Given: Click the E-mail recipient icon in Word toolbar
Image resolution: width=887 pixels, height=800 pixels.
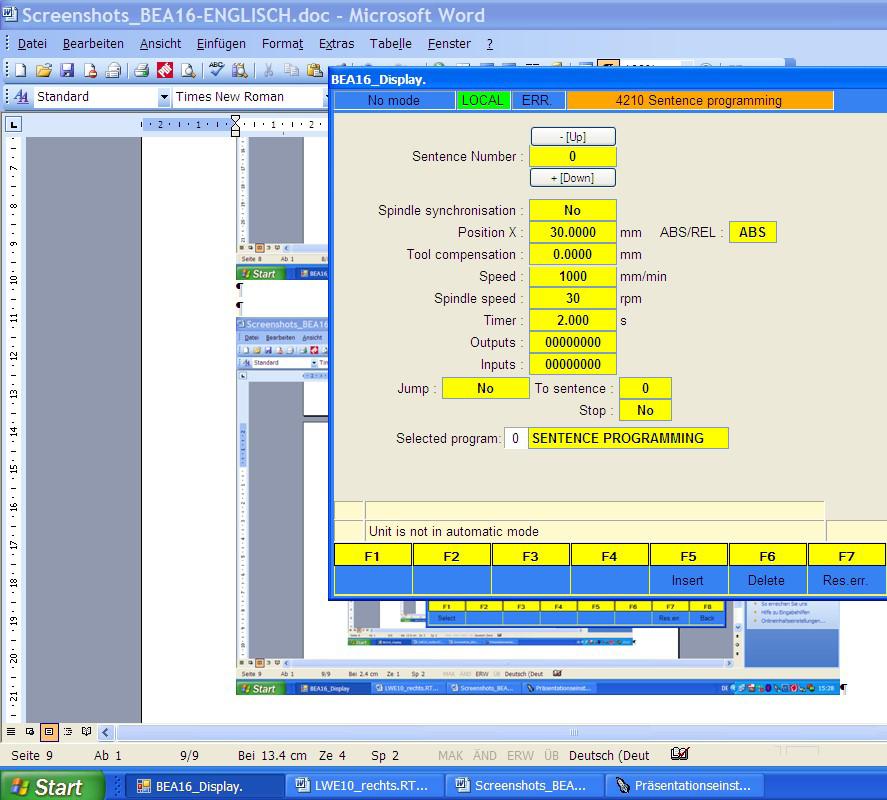Looking at the screenshot, I should click(113, 70).
